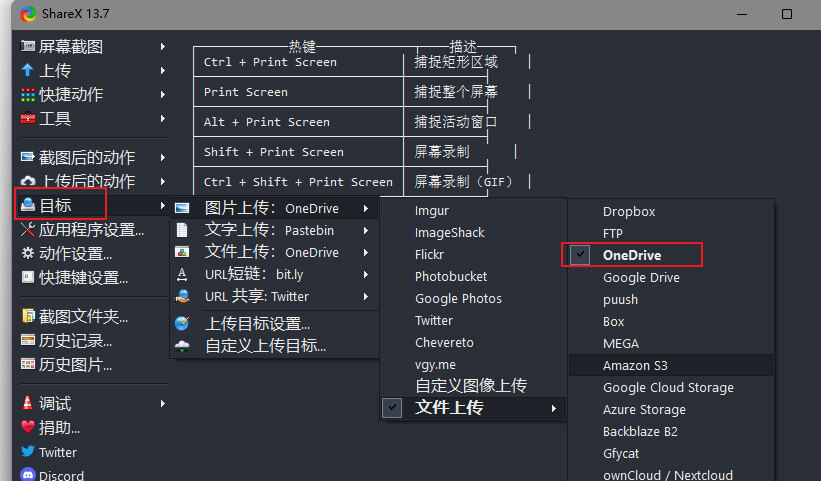Select 自定义图像上传 custom image uploader
Image resolution: width=821 pixels, height=481 pixels.
pos(473,386)
